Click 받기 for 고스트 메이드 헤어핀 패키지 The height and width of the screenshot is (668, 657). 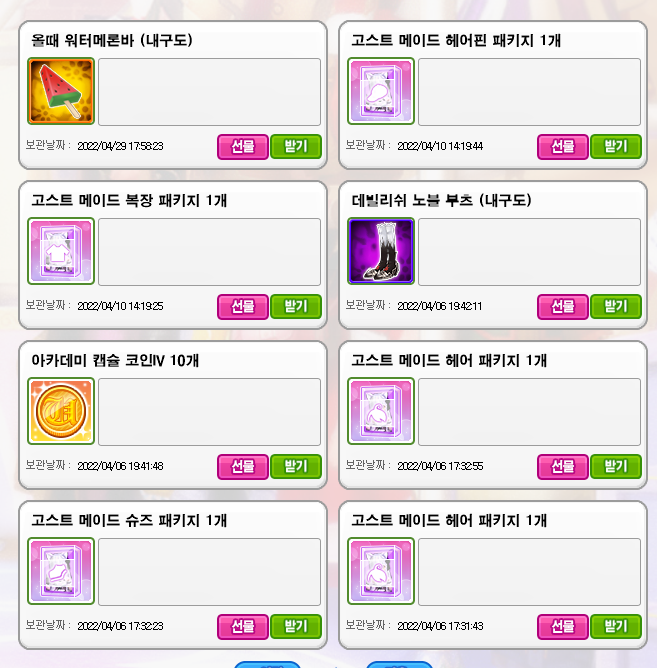pos(616,147)
